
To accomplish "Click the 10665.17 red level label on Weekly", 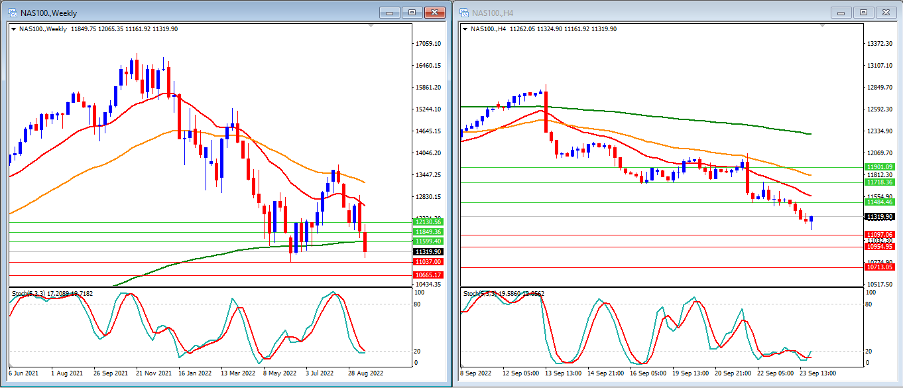I will [x=428, y=275].
